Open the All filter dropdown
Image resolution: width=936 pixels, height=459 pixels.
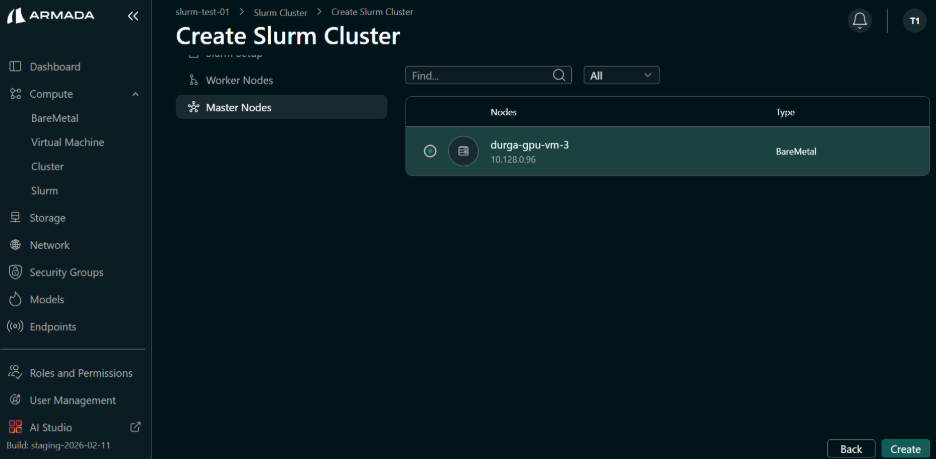621,75
